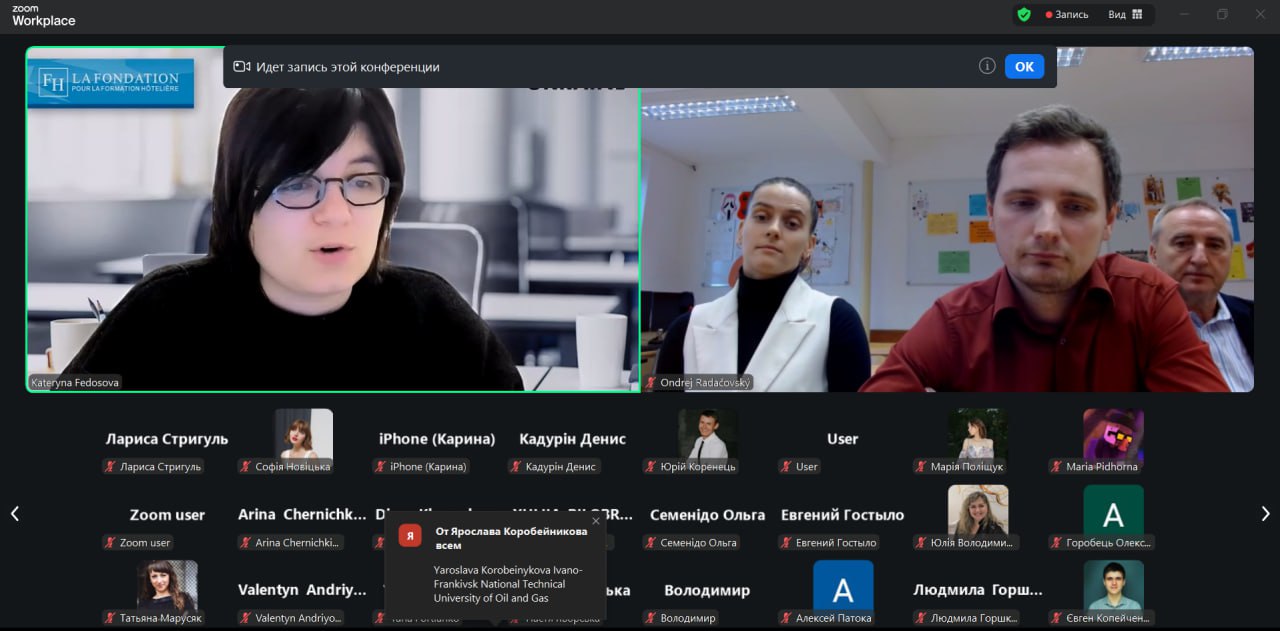Click muted mic icon beside iPhone (Карина) label
1280x631 pixels.
coord(380,466)
